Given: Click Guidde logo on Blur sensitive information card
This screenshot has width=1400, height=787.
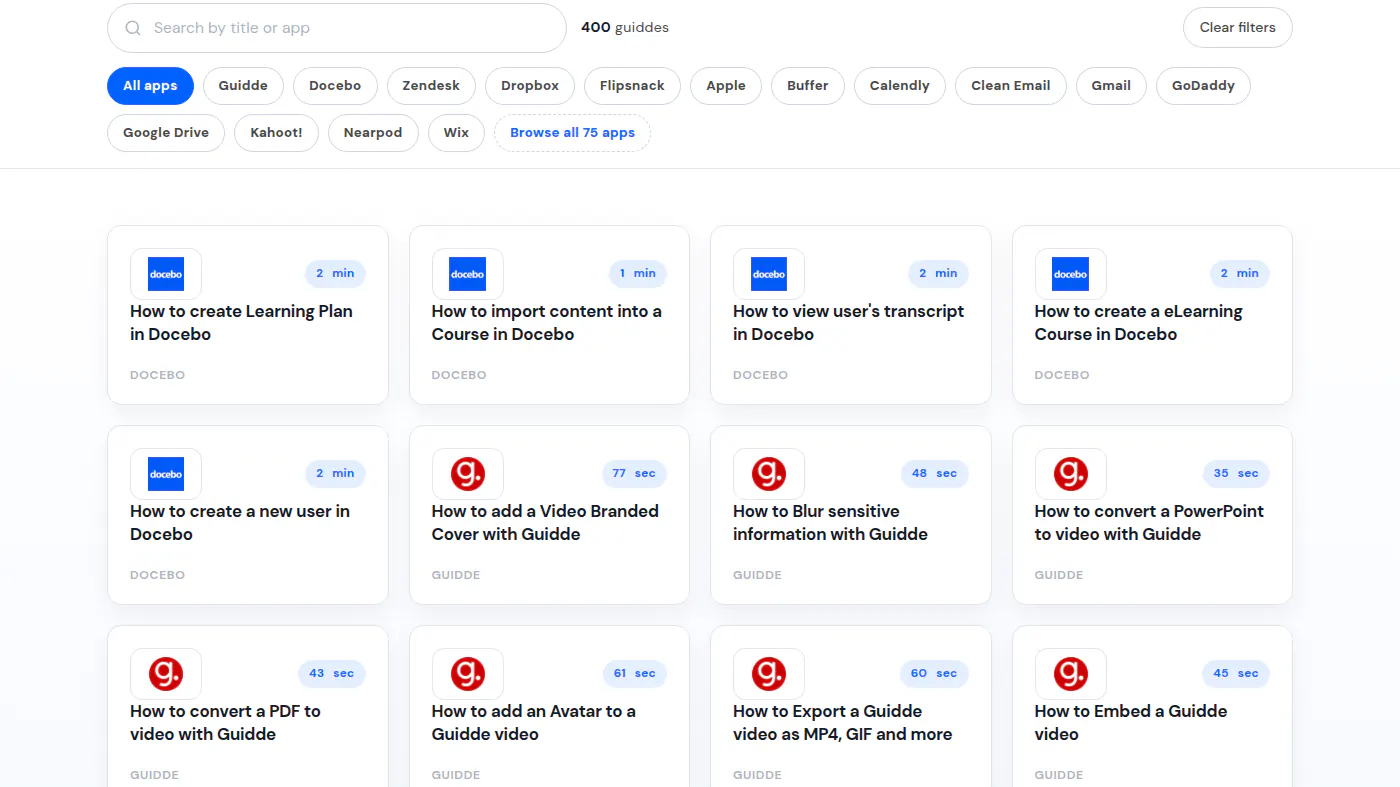Looking at the screenshot, I should point(769,474).
